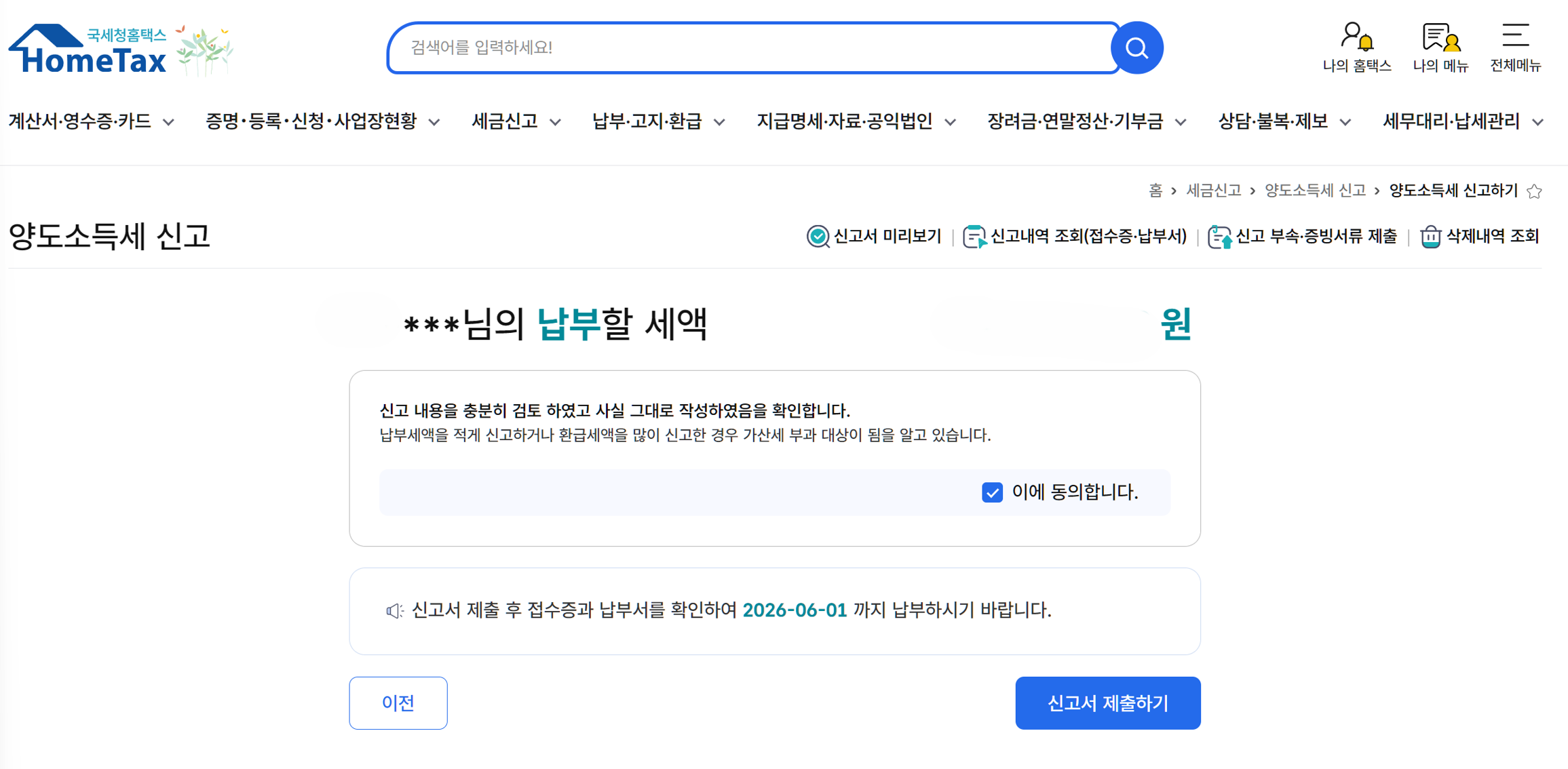This screenshot has width=1568, height=769.
Task: Click the blue search magnifier button
Action: [x=1136, y=47]
